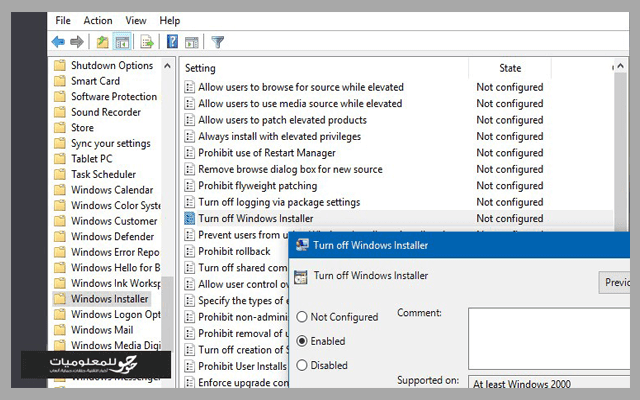
Task: Open the View menu
Action: (x=136, y=20)
